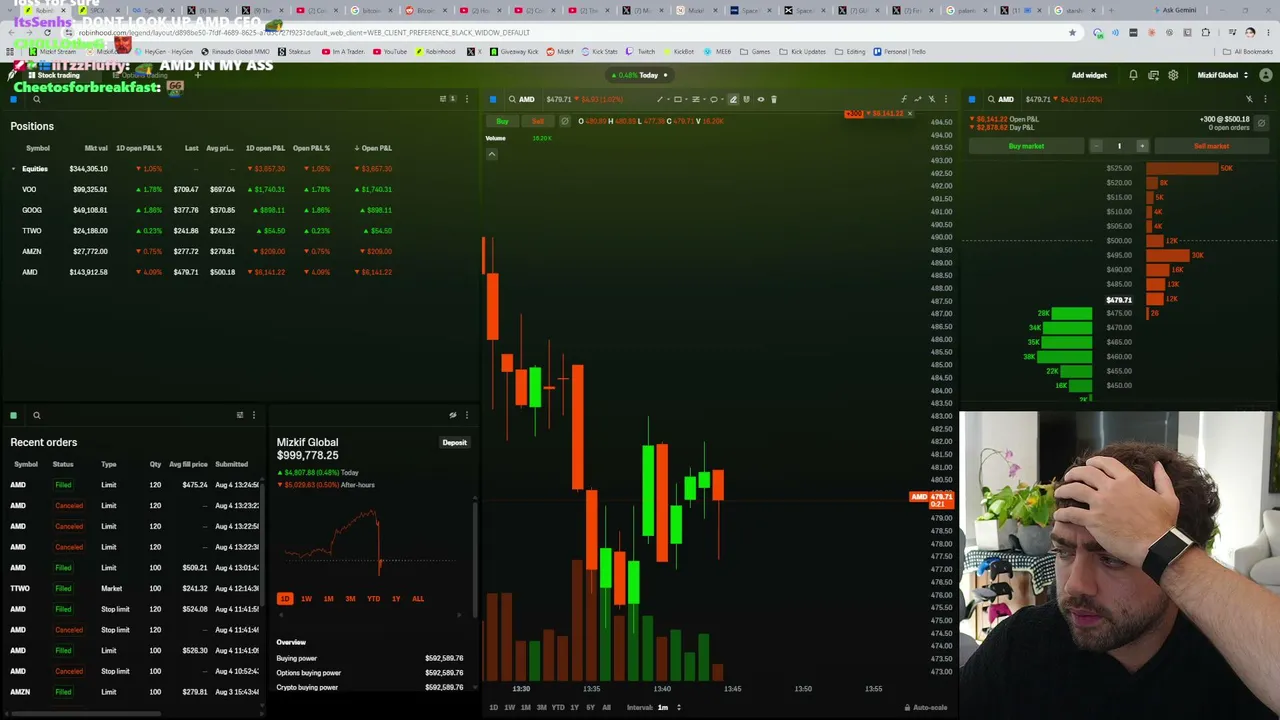Toggle drawings visibility with the eye icon
Viewport: 1280px width, 720px height.
761,99
